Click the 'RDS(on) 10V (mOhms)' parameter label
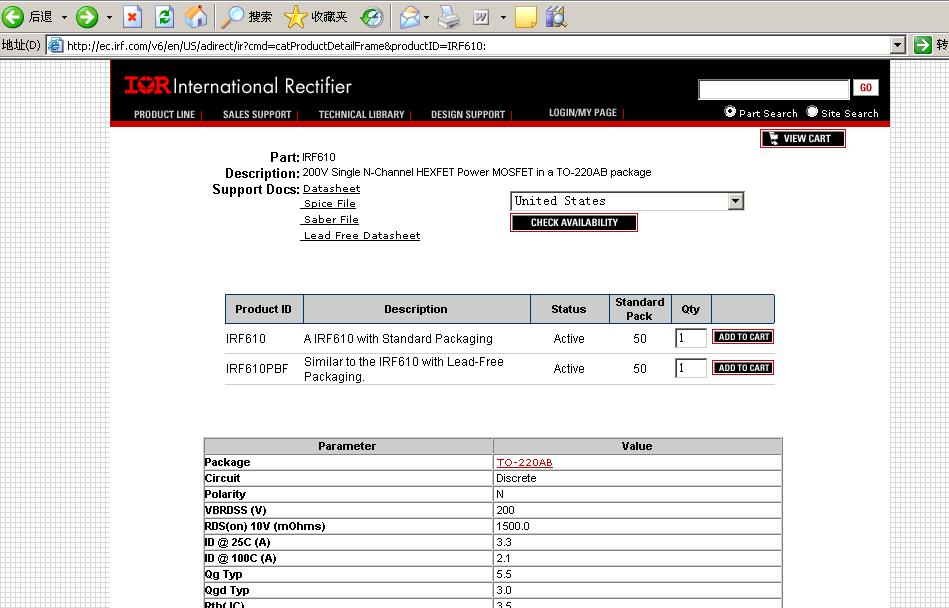949x608 pixels. (264, 526)
